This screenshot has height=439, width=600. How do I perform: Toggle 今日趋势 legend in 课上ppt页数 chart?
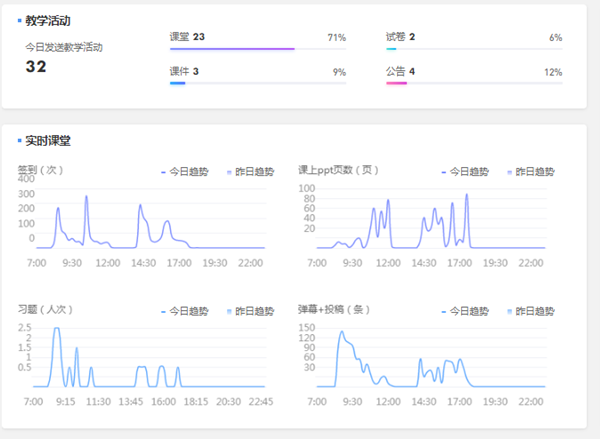(465, 171)
